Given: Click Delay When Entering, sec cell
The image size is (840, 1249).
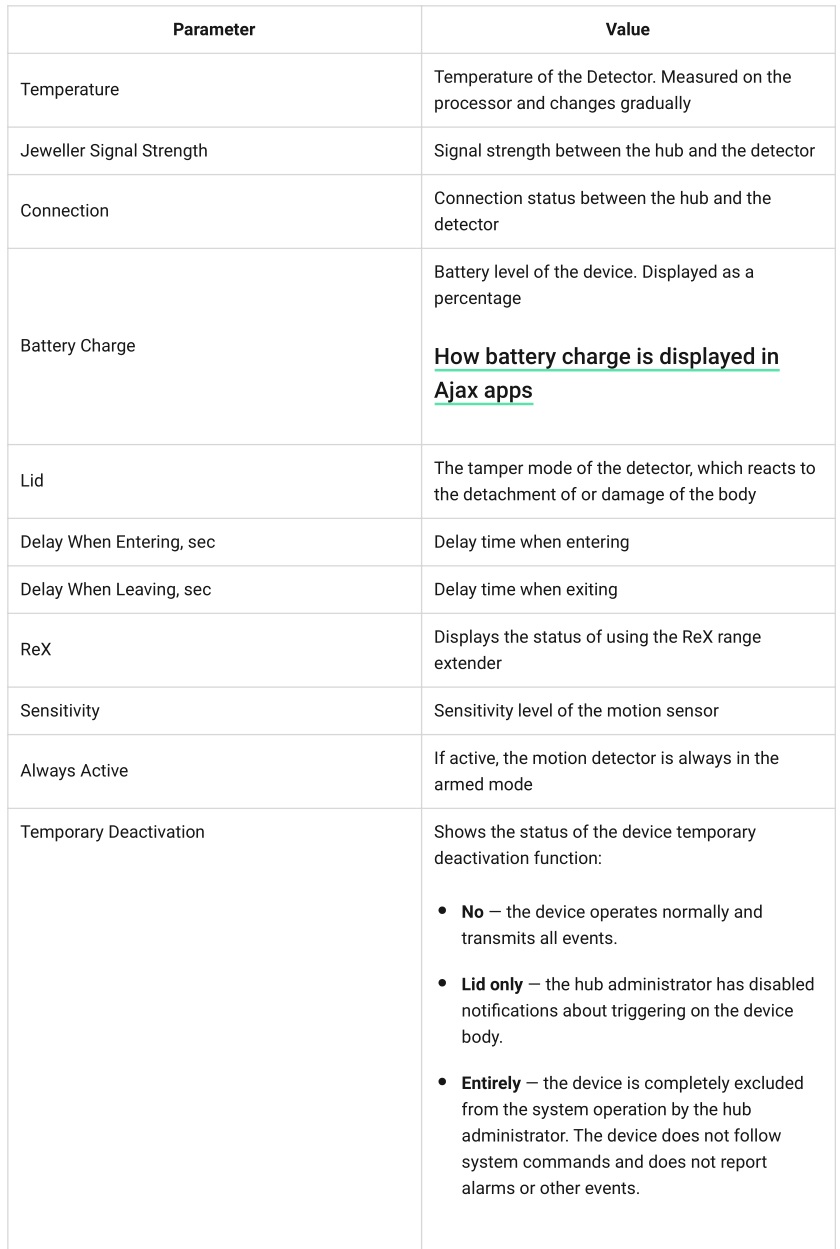Looking at the screenshot, I should (x=214, y=542).
